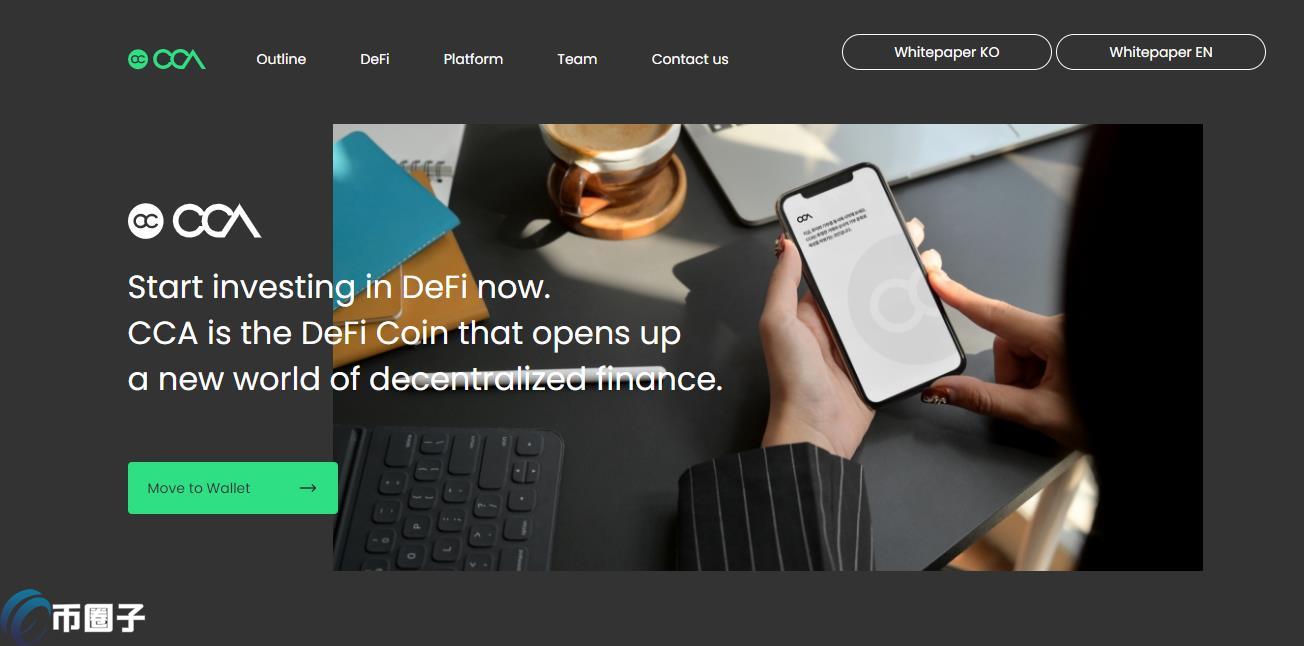This screenshot has width=1304, height=646.
Task: Open the Outline menu item
Action: (x=281, y=59)
